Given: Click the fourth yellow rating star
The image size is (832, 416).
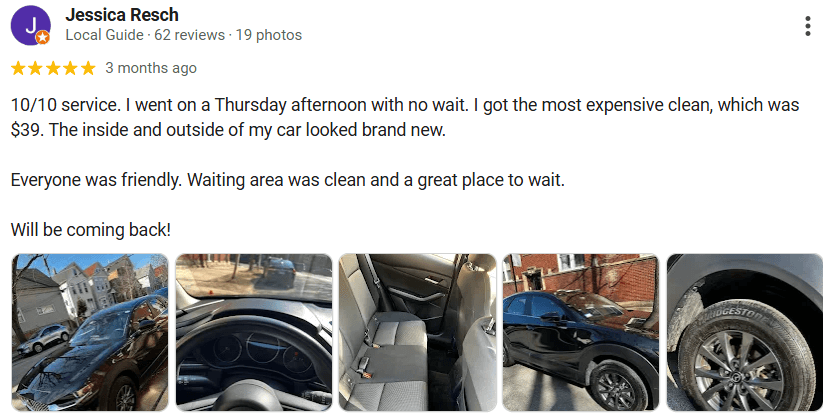Looking at the screenshot, I should pyautogui.click(x=71, y=68).
